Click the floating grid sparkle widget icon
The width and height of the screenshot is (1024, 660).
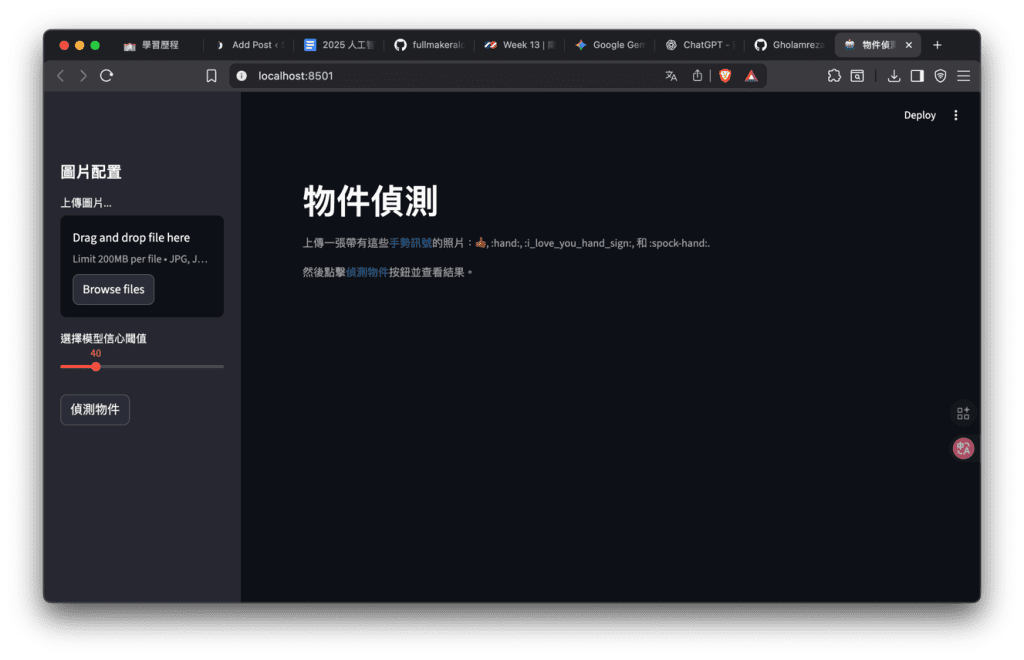[963, 413]
